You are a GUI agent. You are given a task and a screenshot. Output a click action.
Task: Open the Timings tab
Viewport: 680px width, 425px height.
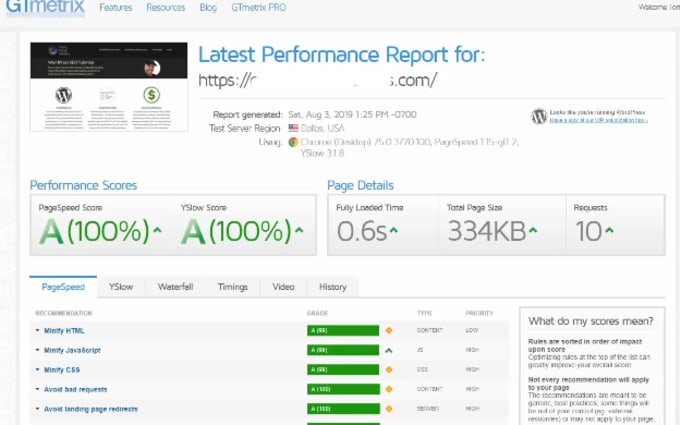(232, 287)
